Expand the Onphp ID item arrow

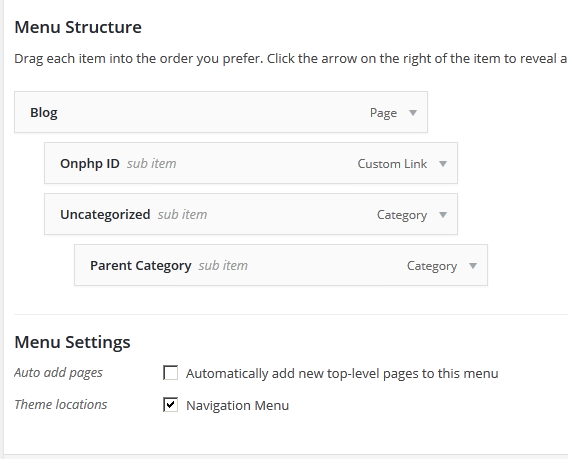tap(443, 164)
